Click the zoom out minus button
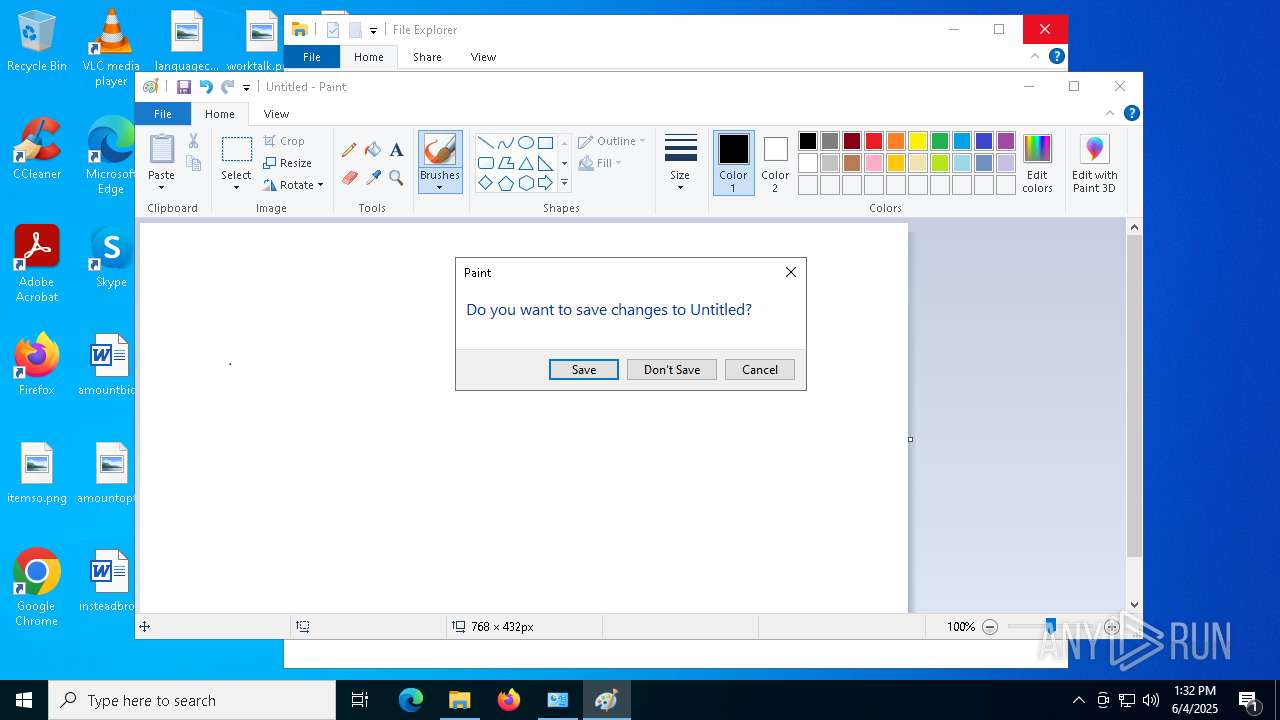1280x720 pixels. [990, 627]
